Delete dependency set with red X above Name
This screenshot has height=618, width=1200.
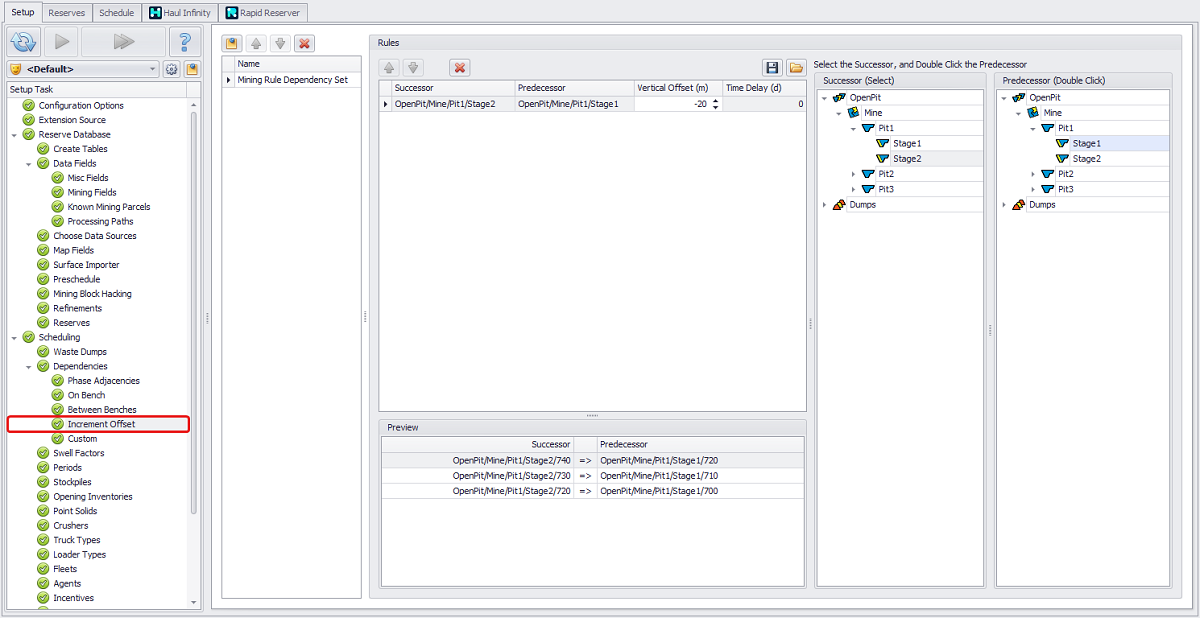click(x=304, y=43)
